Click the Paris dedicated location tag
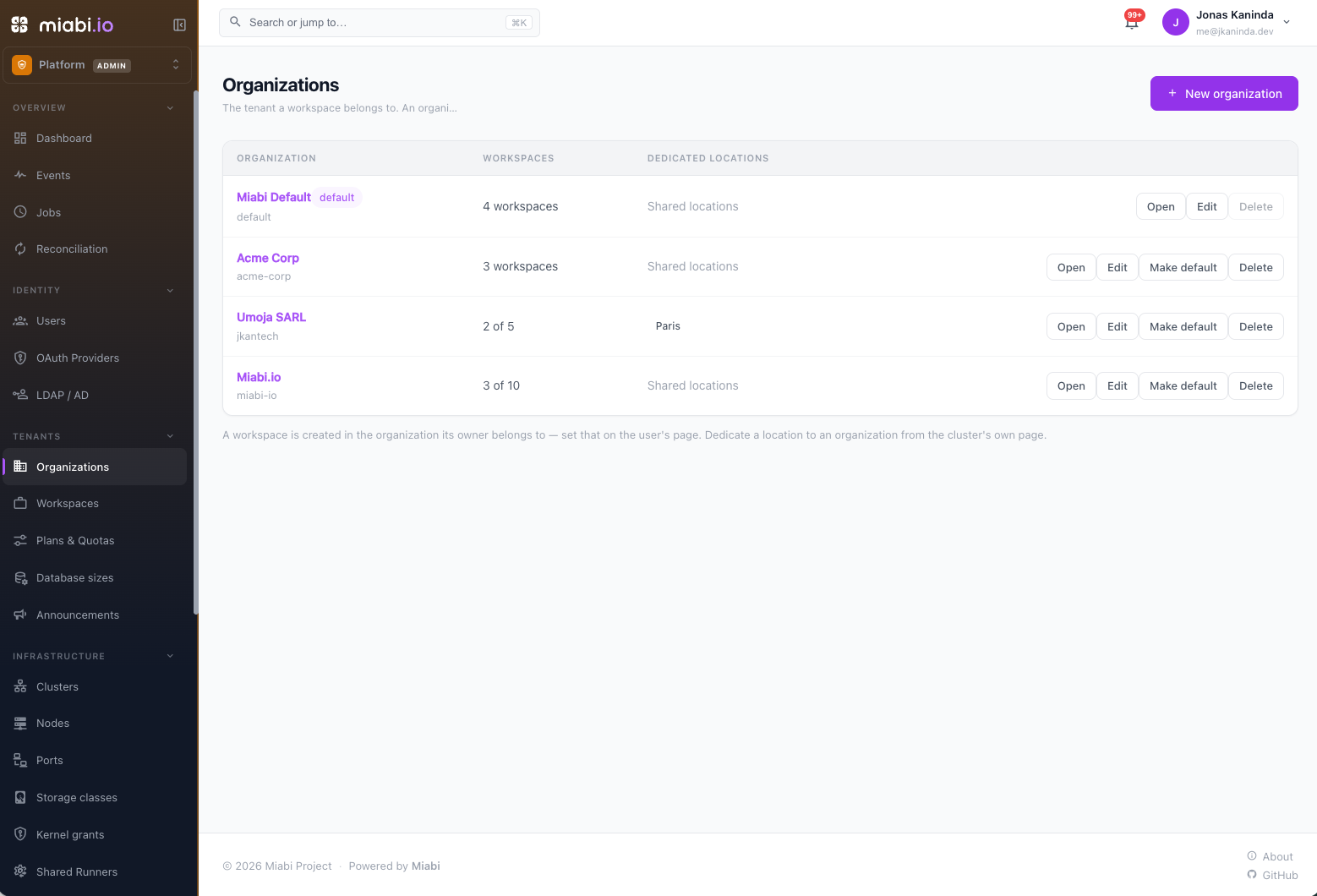 coord(668,326)
